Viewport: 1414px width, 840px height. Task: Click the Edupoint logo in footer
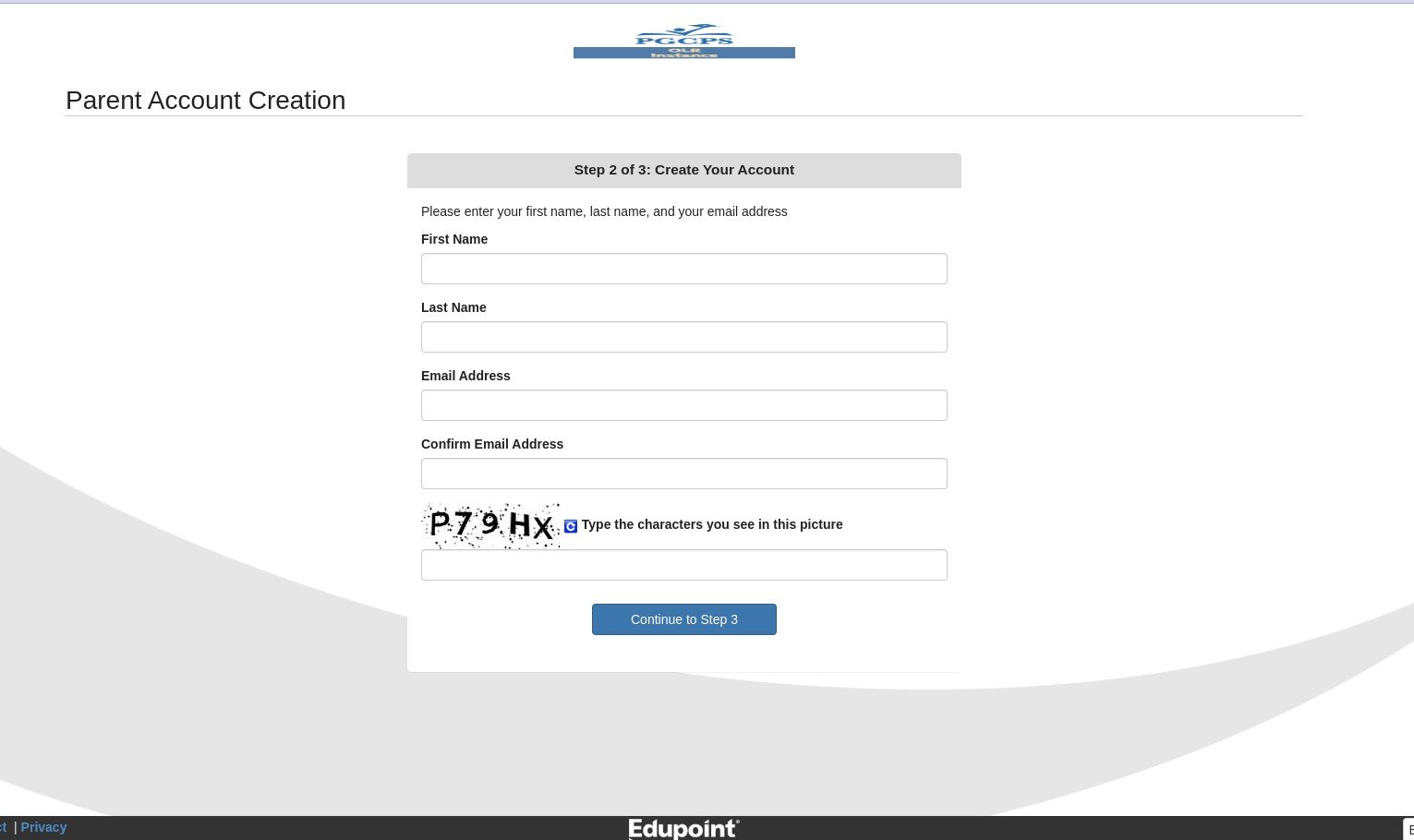683,828
